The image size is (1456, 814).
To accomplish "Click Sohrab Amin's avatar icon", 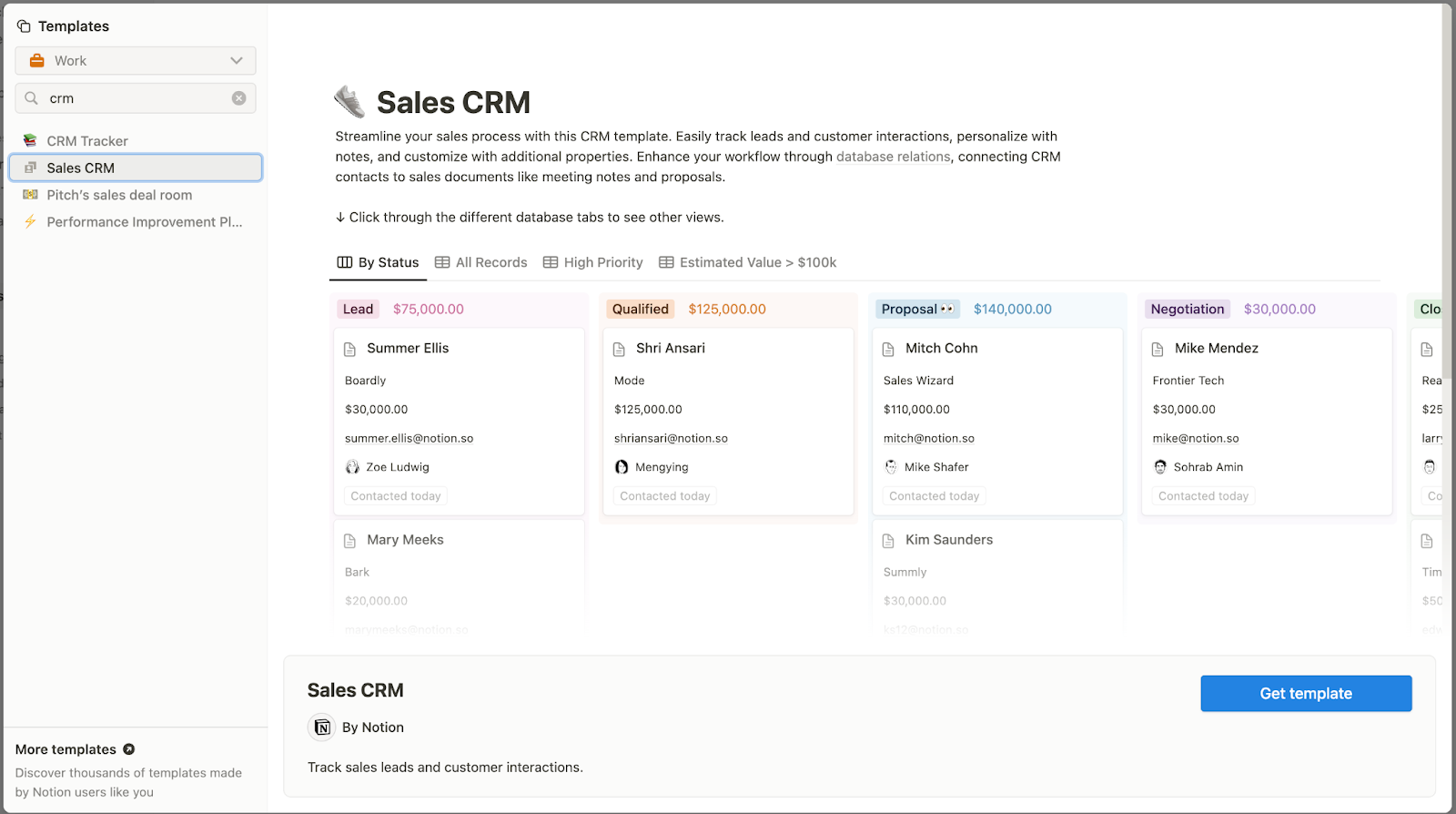I will pos(1160,467).
